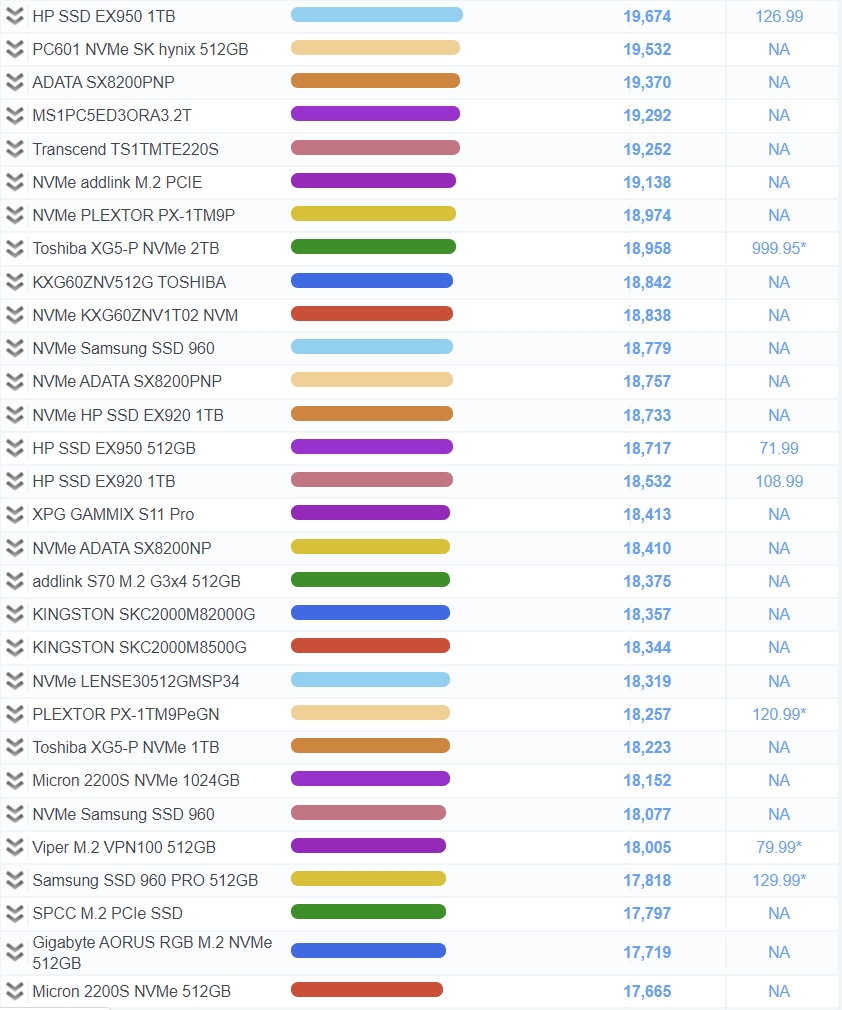Click the NA price for SPCC M.2 PCIe SSD

779,913
